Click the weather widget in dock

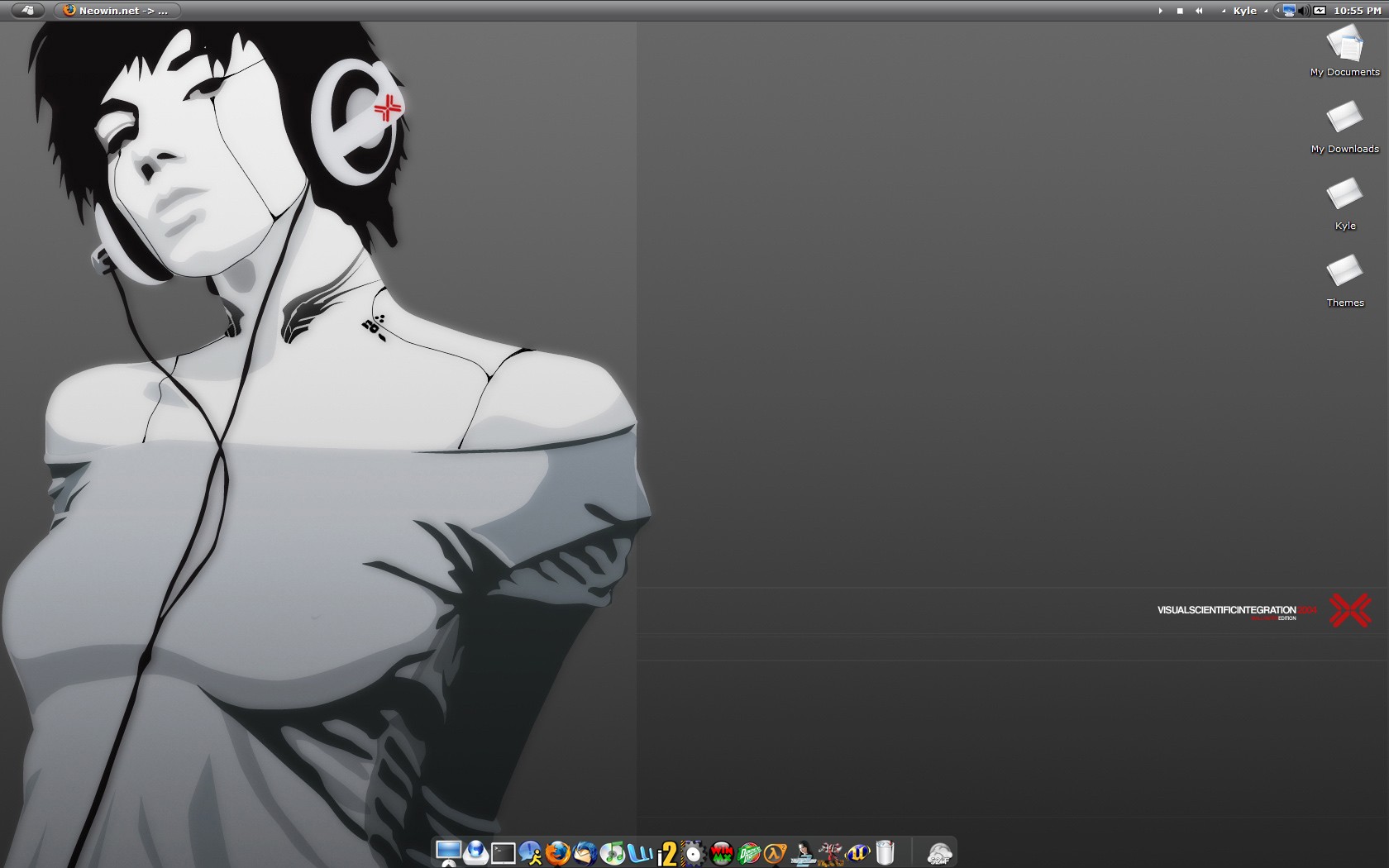(x=939, y=853)
